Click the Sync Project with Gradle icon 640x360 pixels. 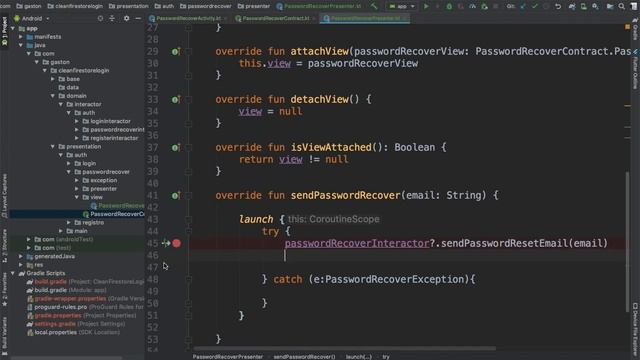coord(572,6)
